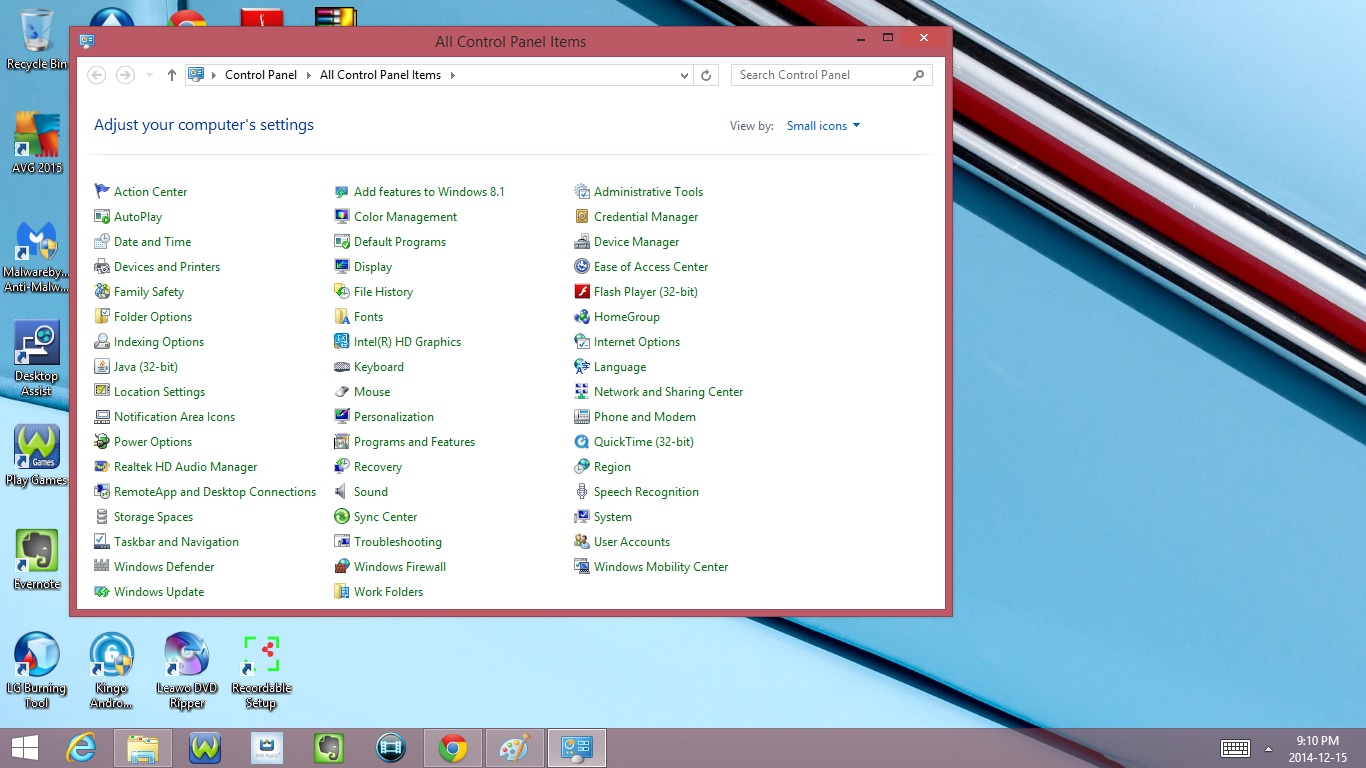
Task: Click the Windows Defender icon
Action: pos(102,566)
